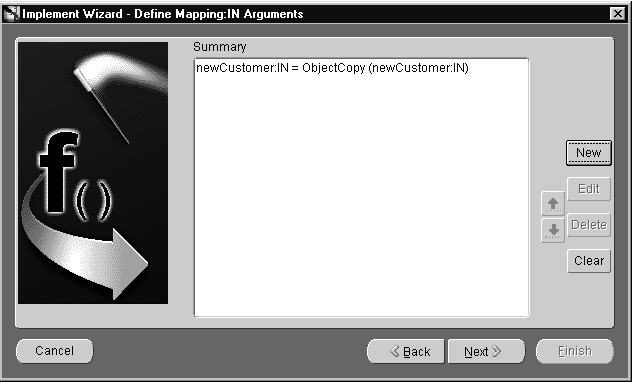Clear all mappings with Clear button
Screen dimensions: 632x382
(588, 261)
